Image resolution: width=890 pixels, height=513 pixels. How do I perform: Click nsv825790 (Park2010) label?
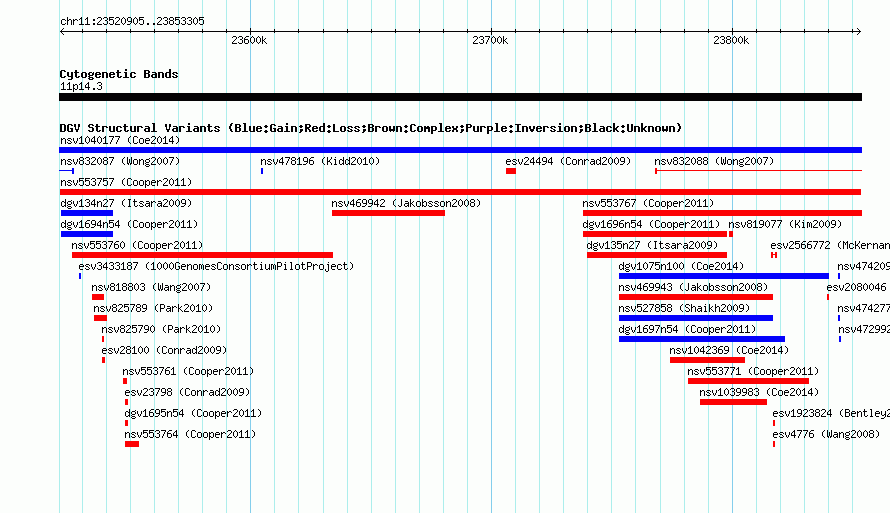click(161, 329)
